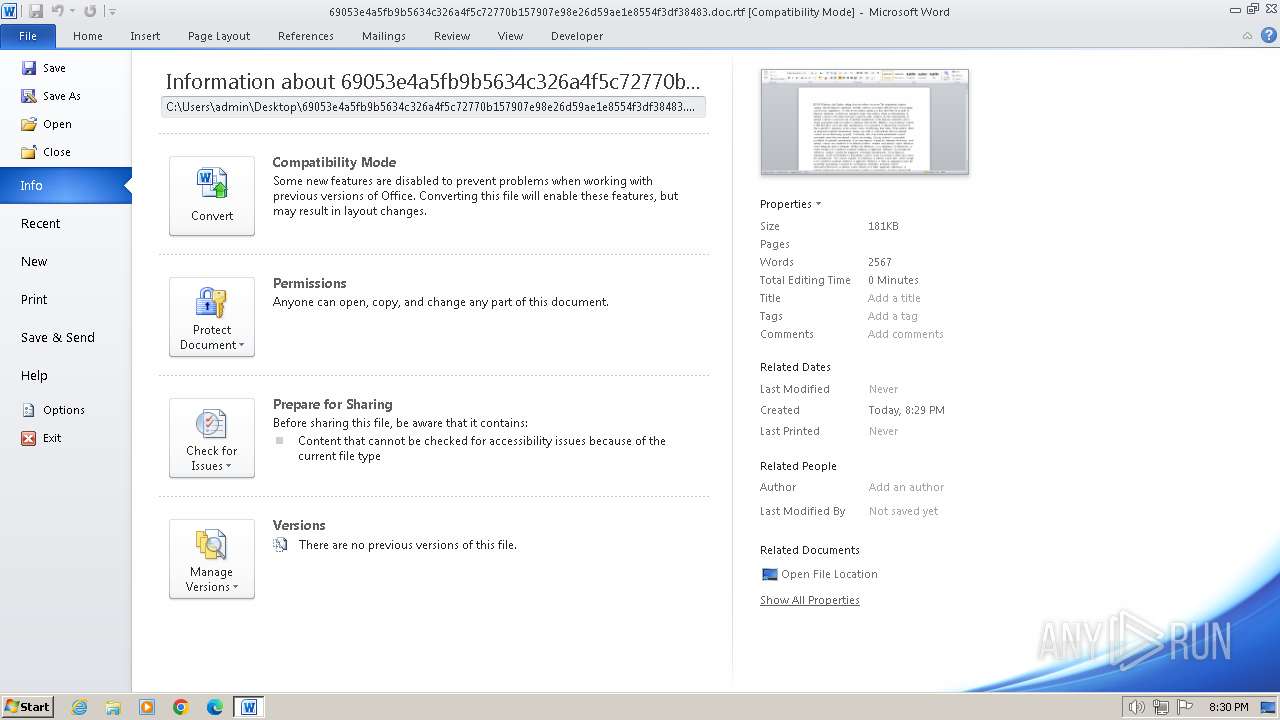Open the Check for Issues dropdown button
This screenshot has height=720, width=1280.
point(212,438)
